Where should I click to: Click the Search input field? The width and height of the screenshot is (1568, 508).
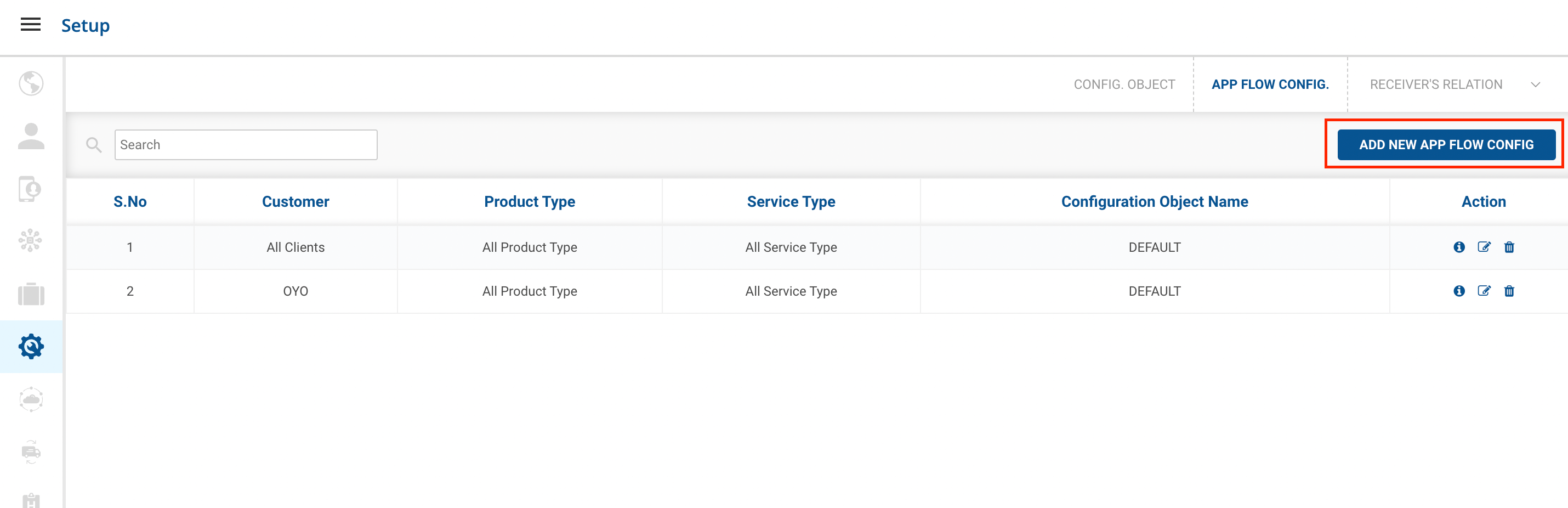246,145
